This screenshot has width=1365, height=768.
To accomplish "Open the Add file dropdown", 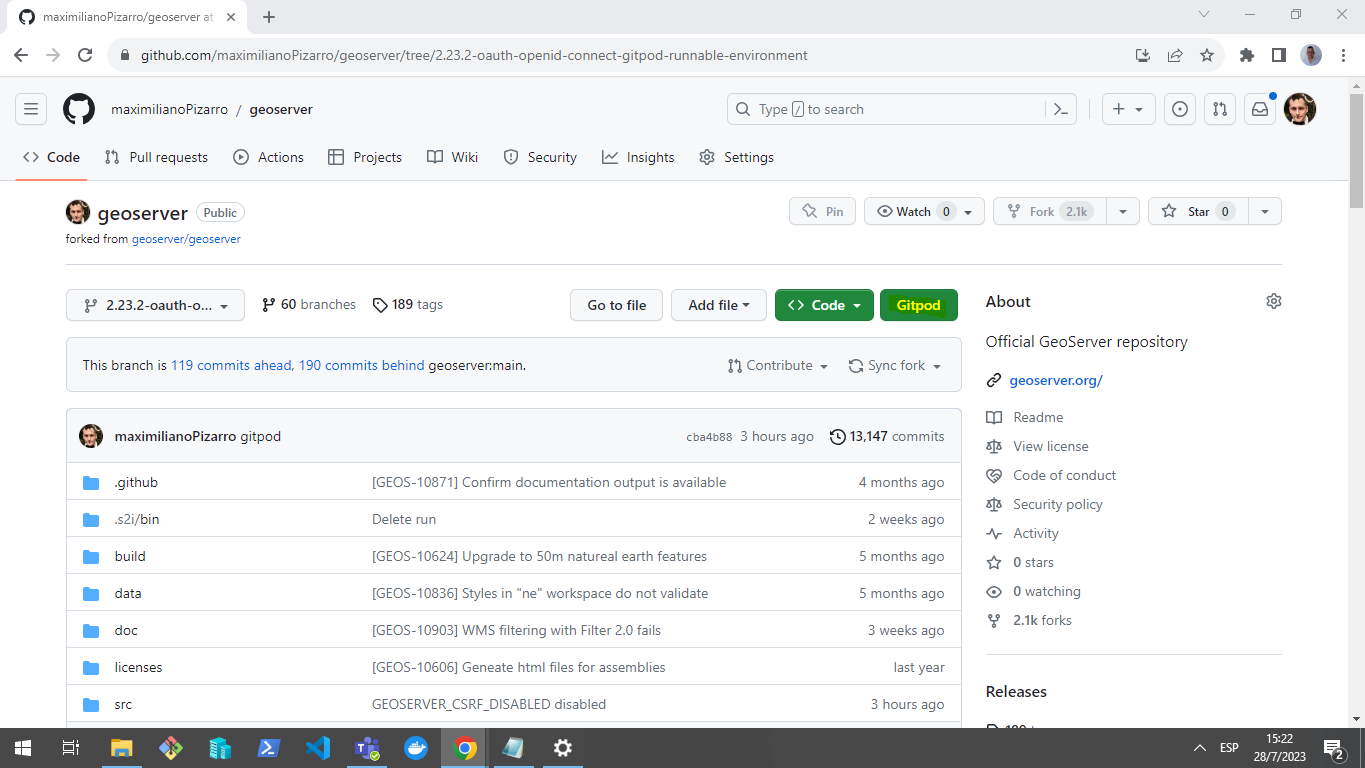I will (x=719, y=305).
